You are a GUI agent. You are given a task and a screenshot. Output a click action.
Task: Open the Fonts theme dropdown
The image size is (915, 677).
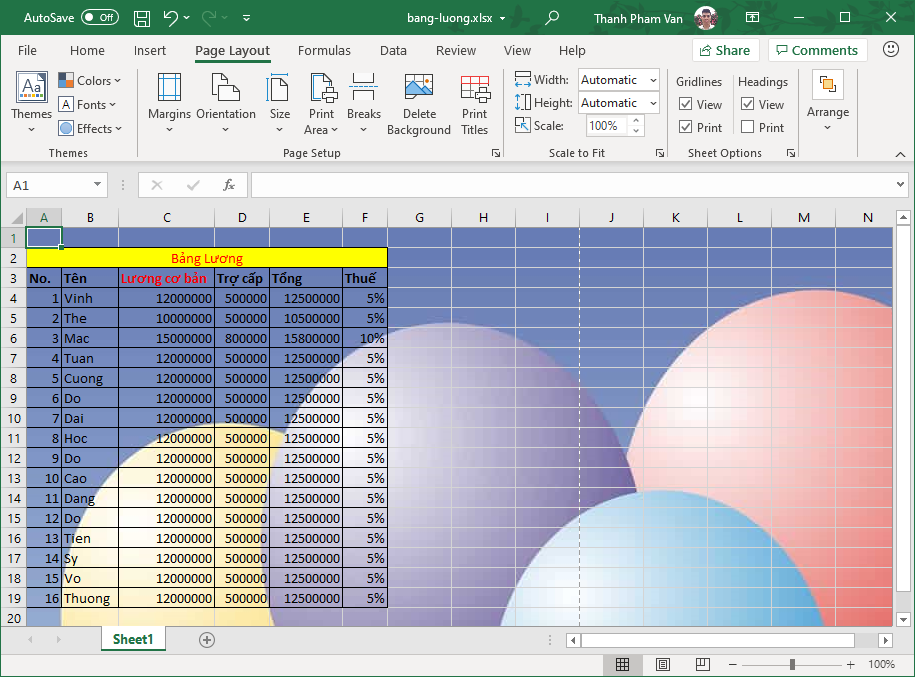point(88,104)
